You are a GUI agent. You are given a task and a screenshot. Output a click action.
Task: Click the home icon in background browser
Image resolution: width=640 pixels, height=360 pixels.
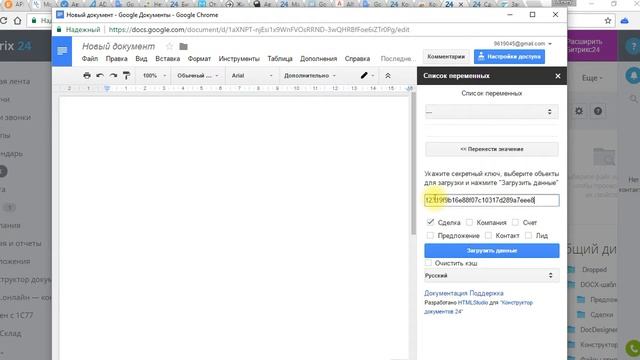click(17, 20)
